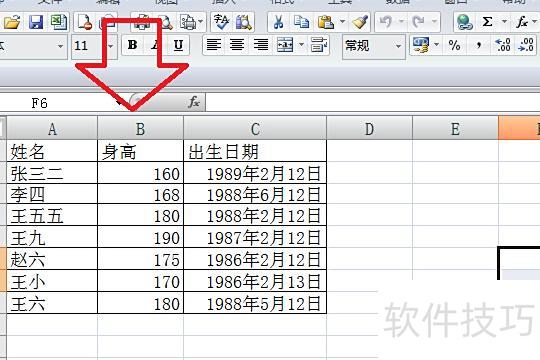
Task: Select the 身高 header cell
Action: coord(141,151)
